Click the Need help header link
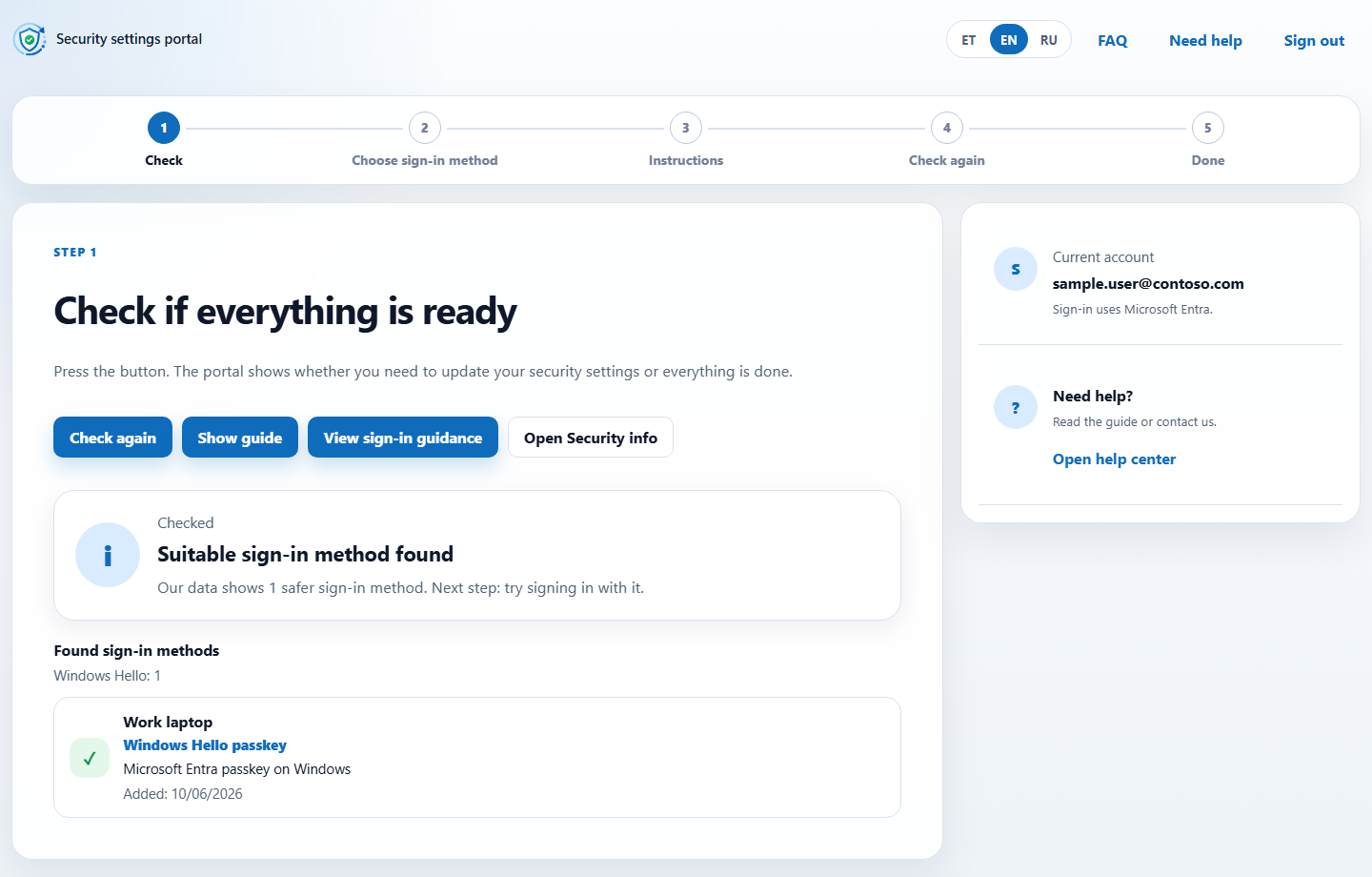 click(x=1205, y=40)
